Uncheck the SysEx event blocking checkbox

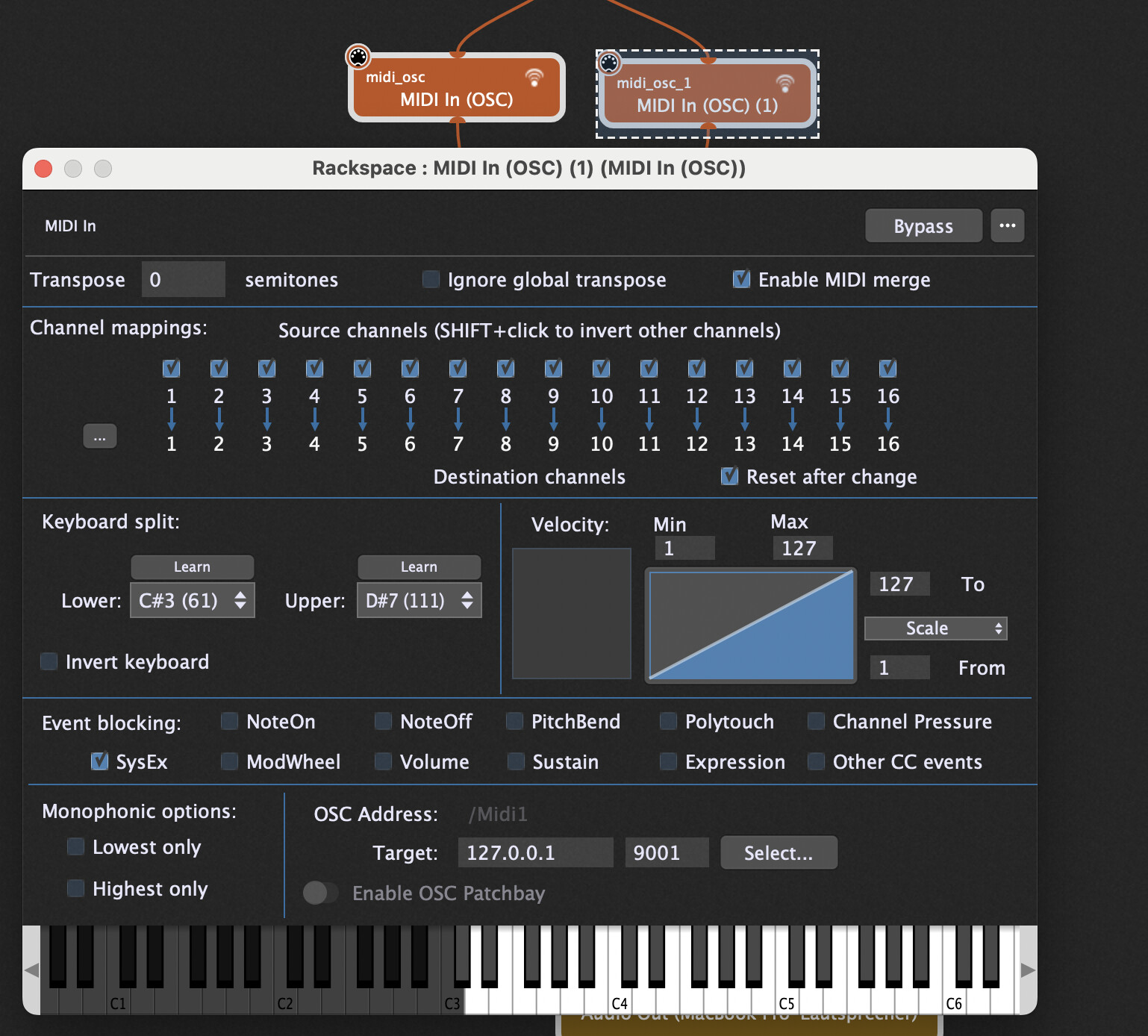pos(99,761)
